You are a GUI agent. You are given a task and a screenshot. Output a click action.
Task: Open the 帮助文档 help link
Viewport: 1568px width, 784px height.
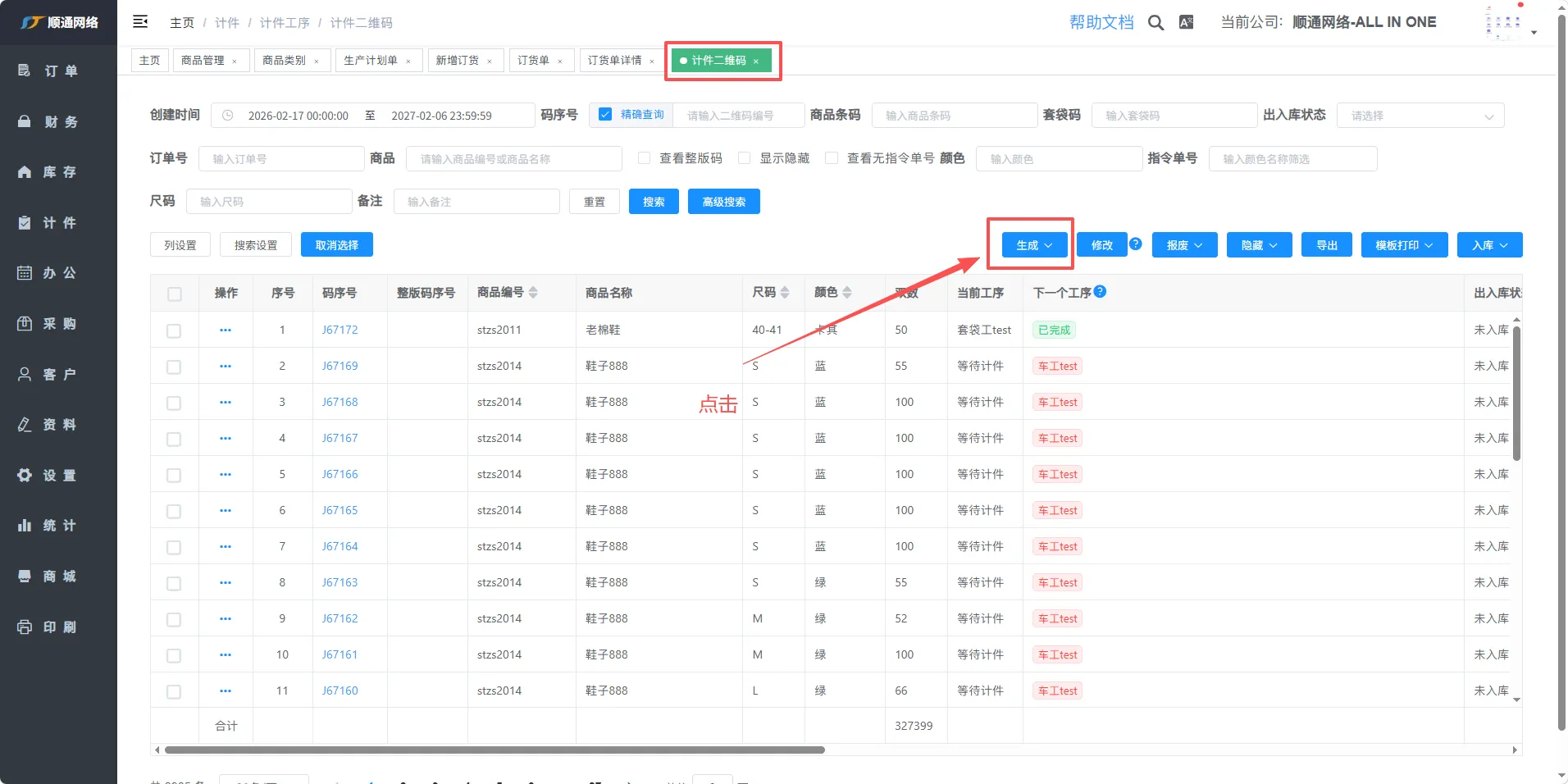pyautogui.click(x=1101, y=23)
